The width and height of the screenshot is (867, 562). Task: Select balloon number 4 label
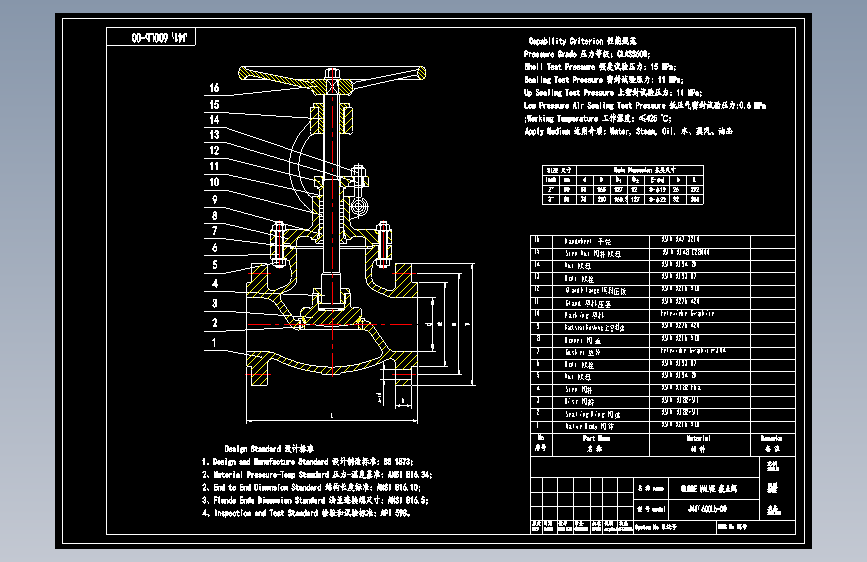click(215, 284)
